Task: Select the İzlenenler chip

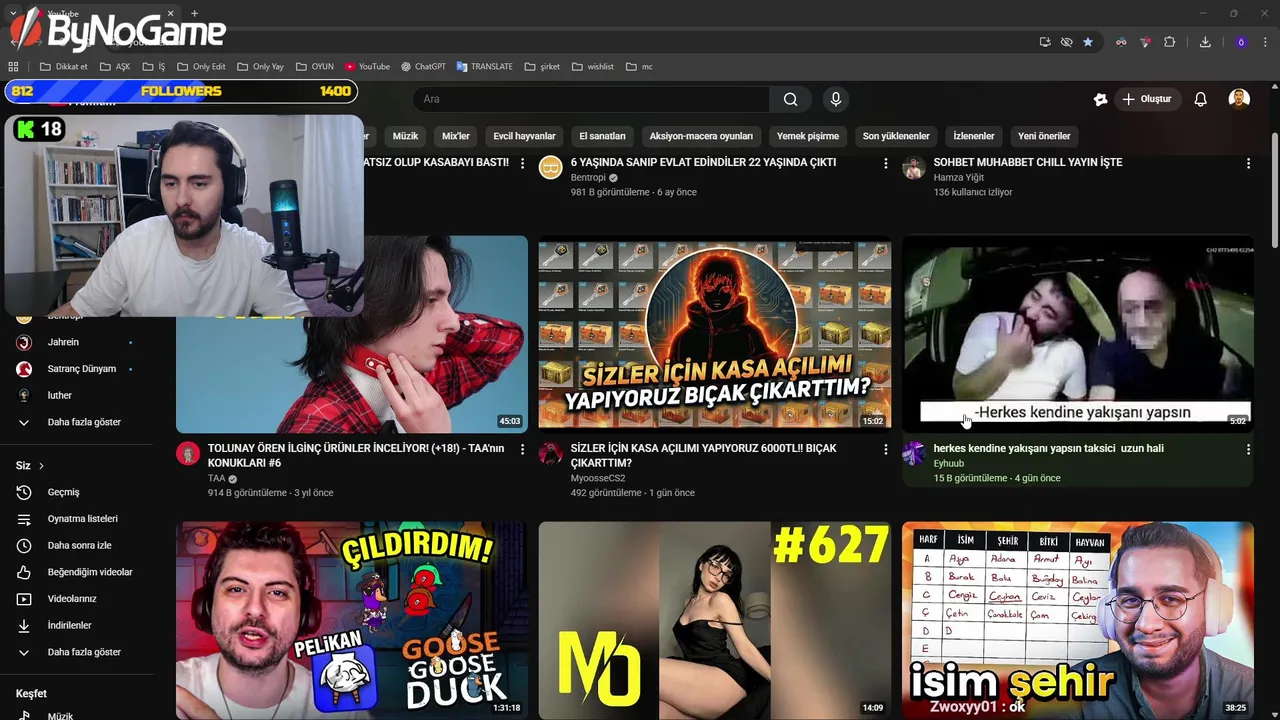Action: (x=974, y=136)
